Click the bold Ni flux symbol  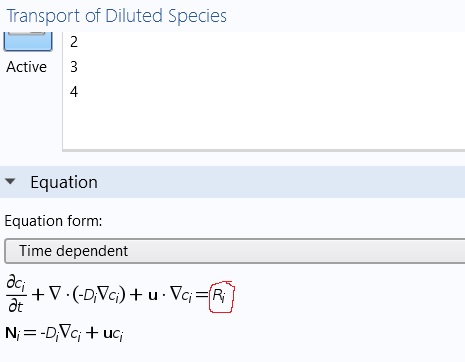13,333
